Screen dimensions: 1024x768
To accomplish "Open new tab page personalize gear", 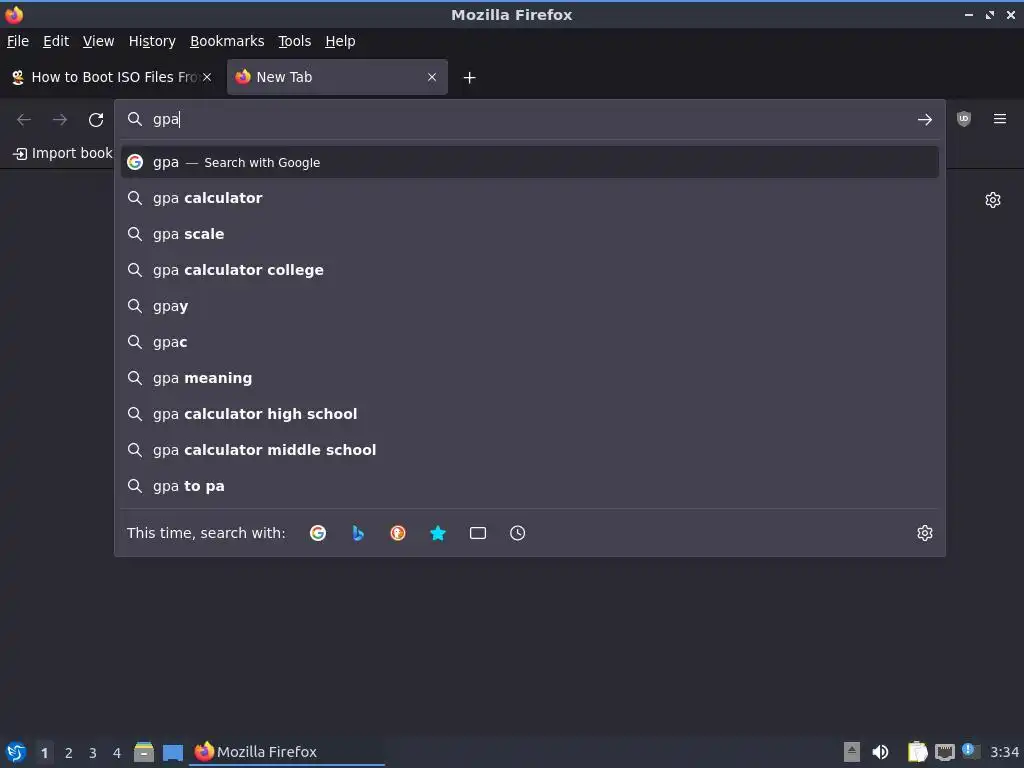I will (x=993, y=200).
